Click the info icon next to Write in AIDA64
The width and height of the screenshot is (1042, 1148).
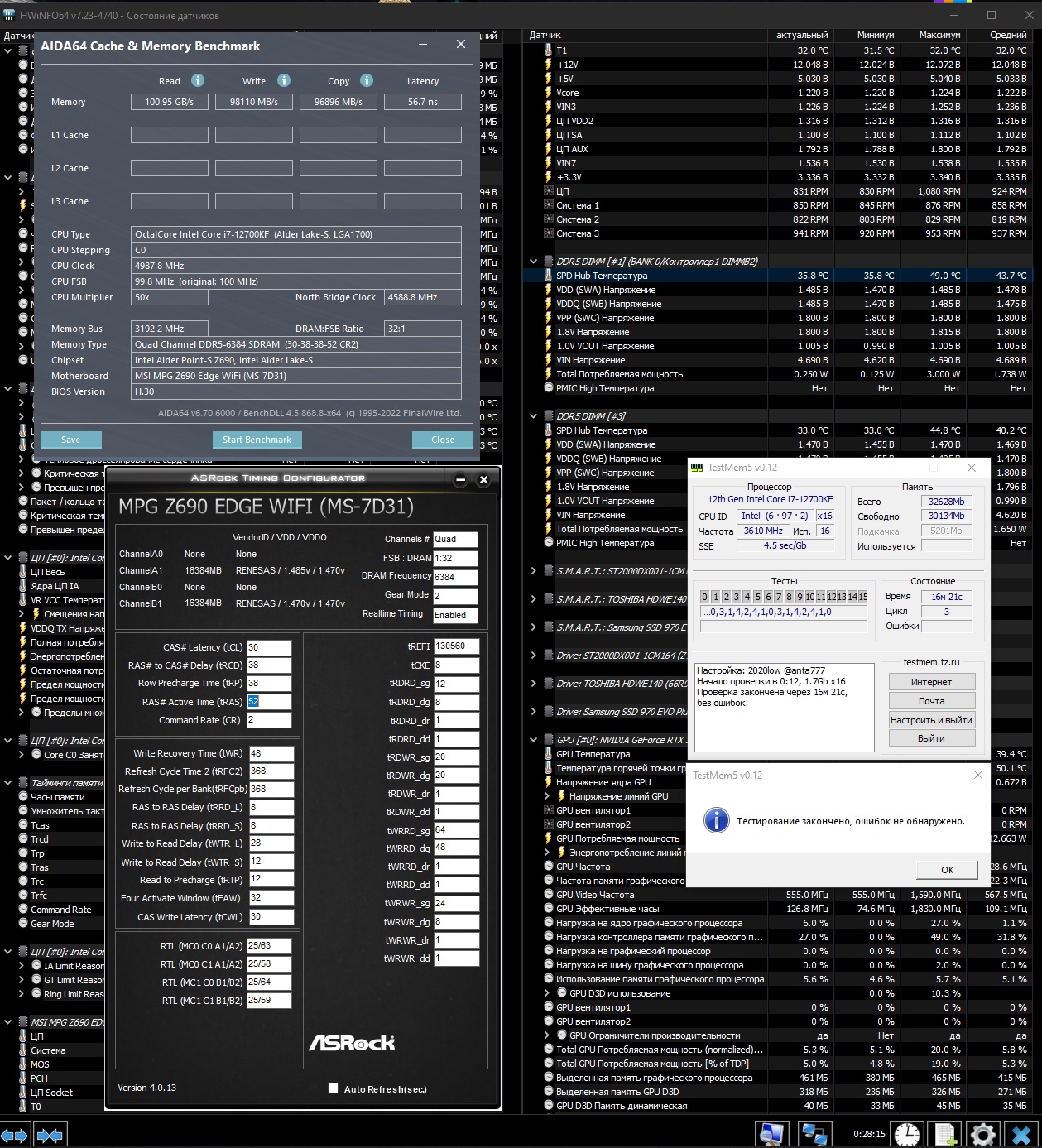point(284,80)
